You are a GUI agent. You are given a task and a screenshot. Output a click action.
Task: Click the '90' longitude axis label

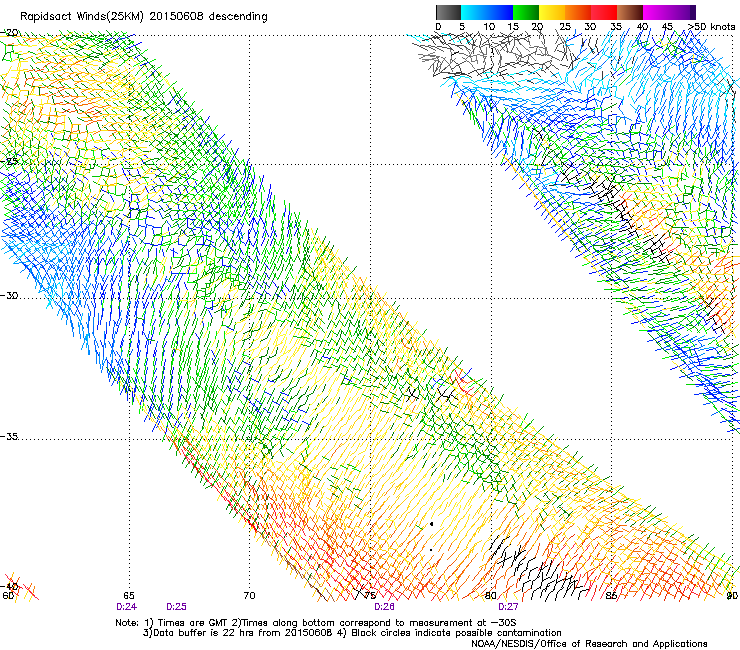pos(732,595)
